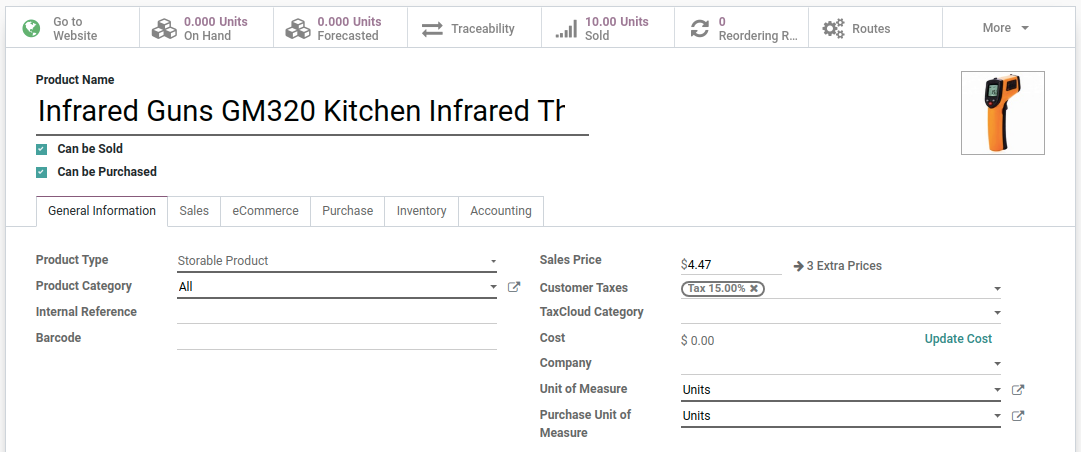Remove the Tax 15.00% tag
The width and height of the screenshot is (1081, 452).
click(x=754, y=288)
